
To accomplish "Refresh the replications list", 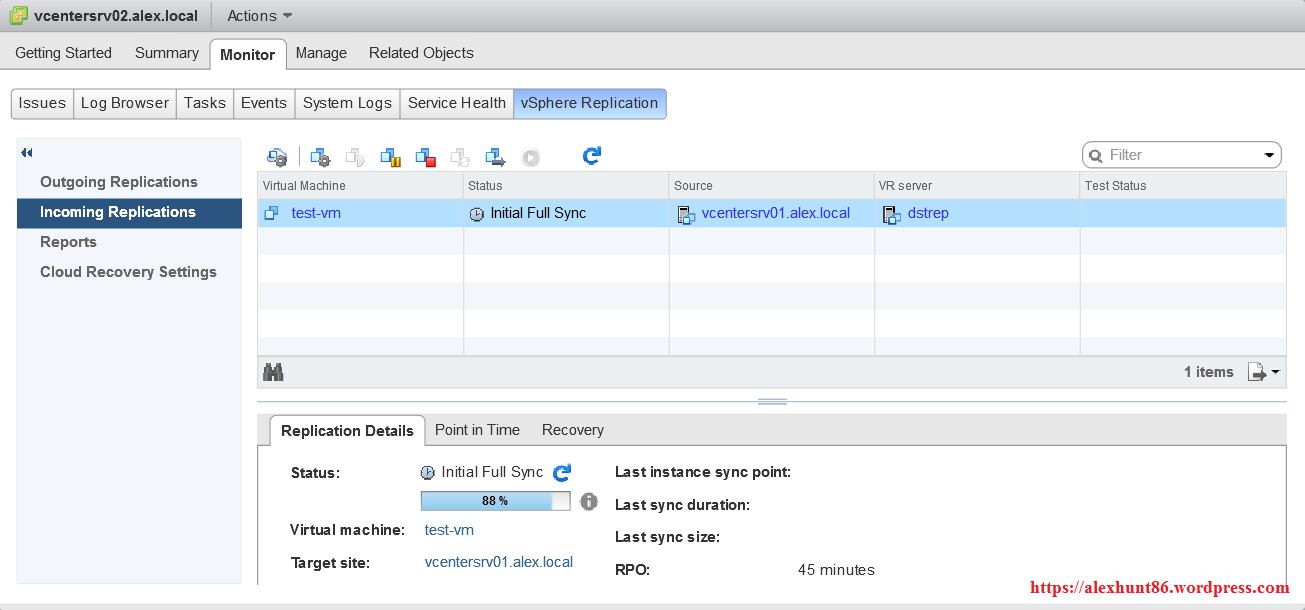I will tap(592, 156).
